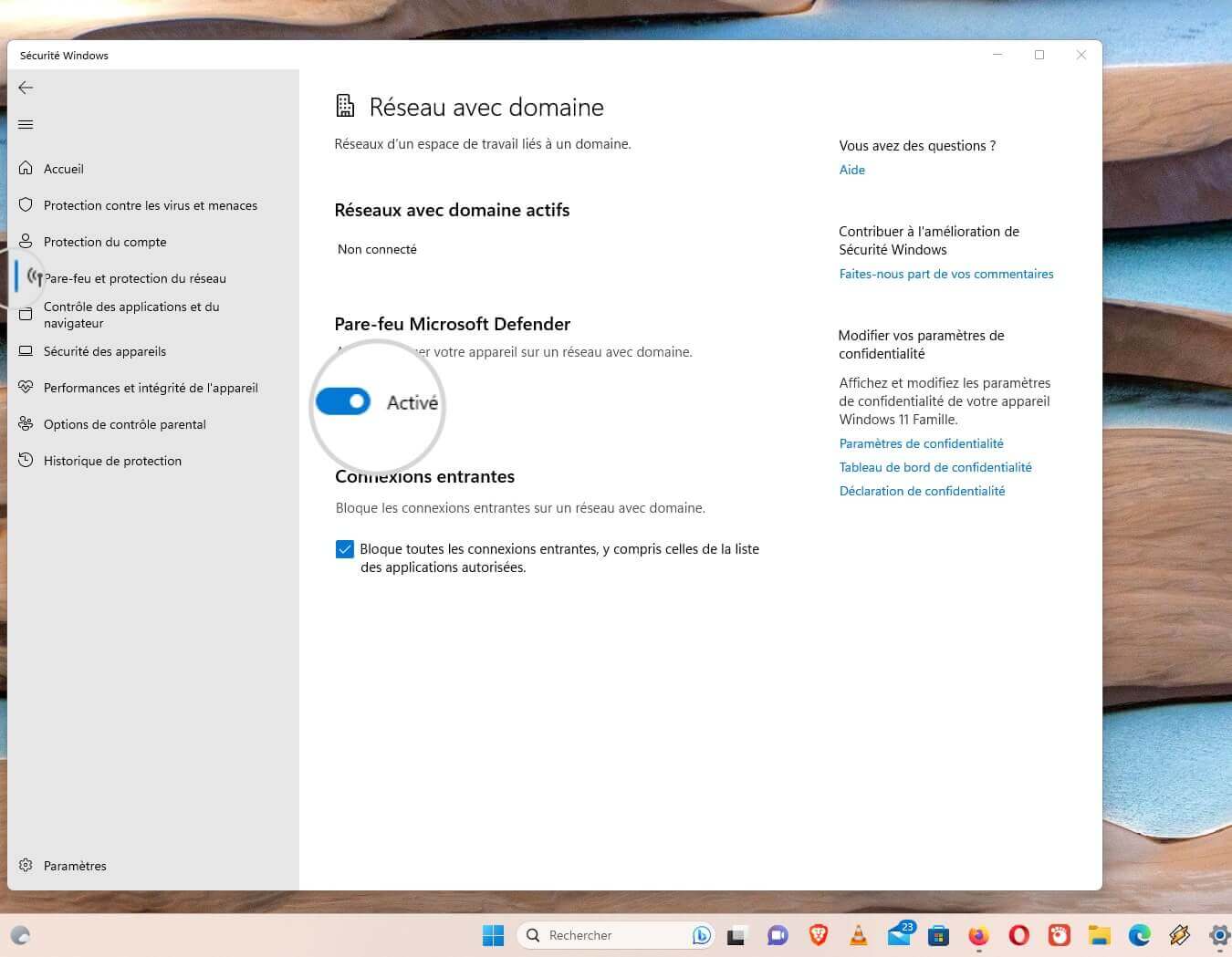
Task: Open Historique de protection
Action: (112, 461)
